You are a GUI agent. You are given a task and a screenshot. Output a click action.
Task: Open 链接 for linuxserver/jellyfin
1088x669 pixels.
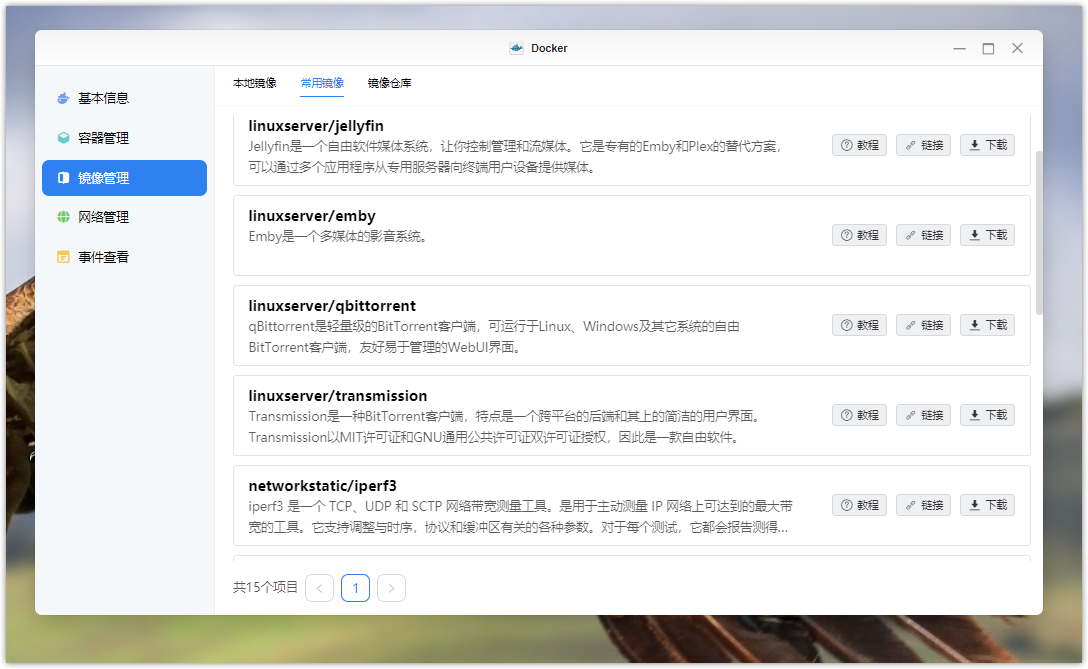[x=924, y=145]
